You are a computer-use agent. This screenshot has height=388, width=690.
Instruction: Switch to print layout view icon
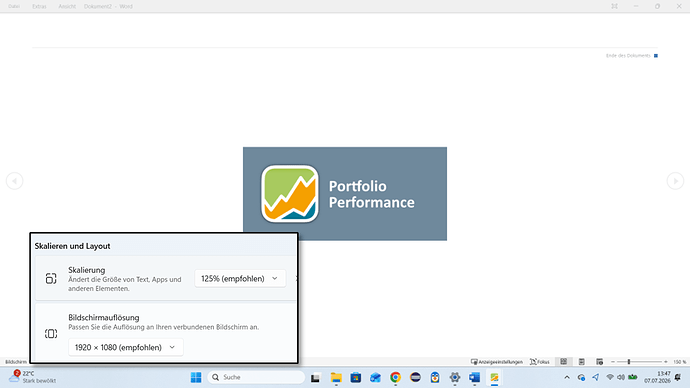582,362
